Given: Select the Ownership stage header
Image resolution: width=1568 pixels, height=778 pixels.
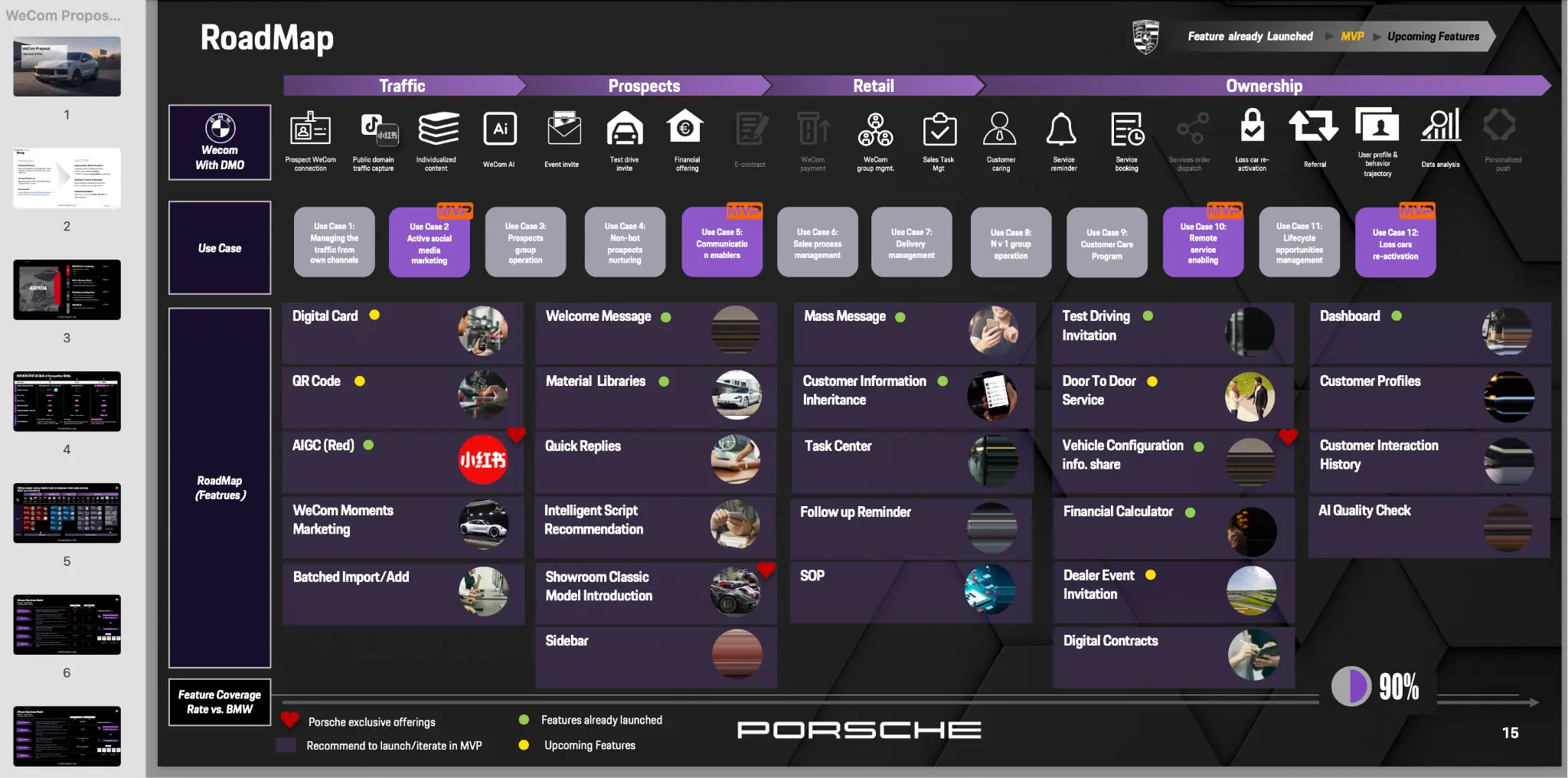Looking at the screenshot, I should tap(1263, 86).
